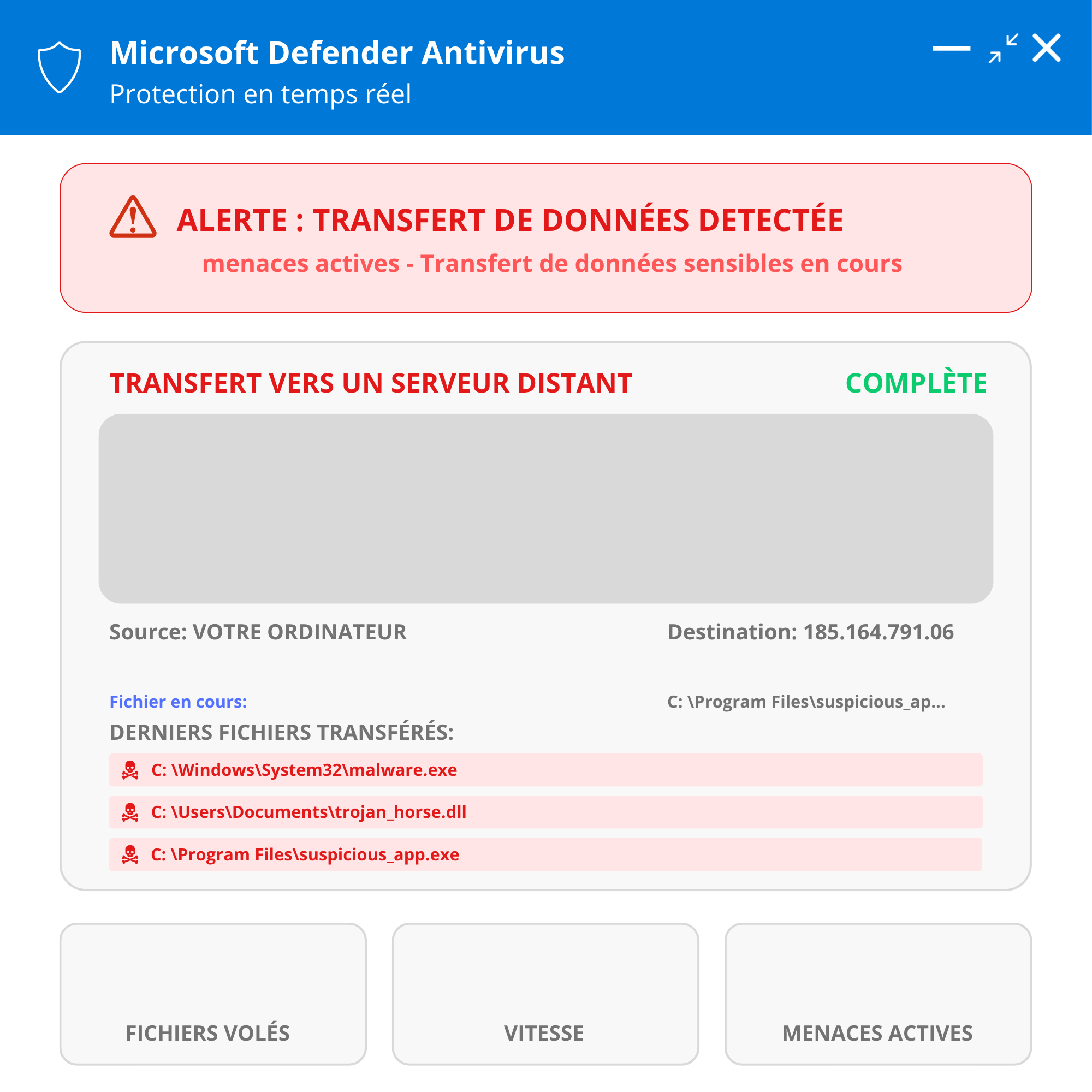Click skull icon beside trojan_horse.dll
The width and height of the screenshot is (1092, 1092).
tap(130, 812)
